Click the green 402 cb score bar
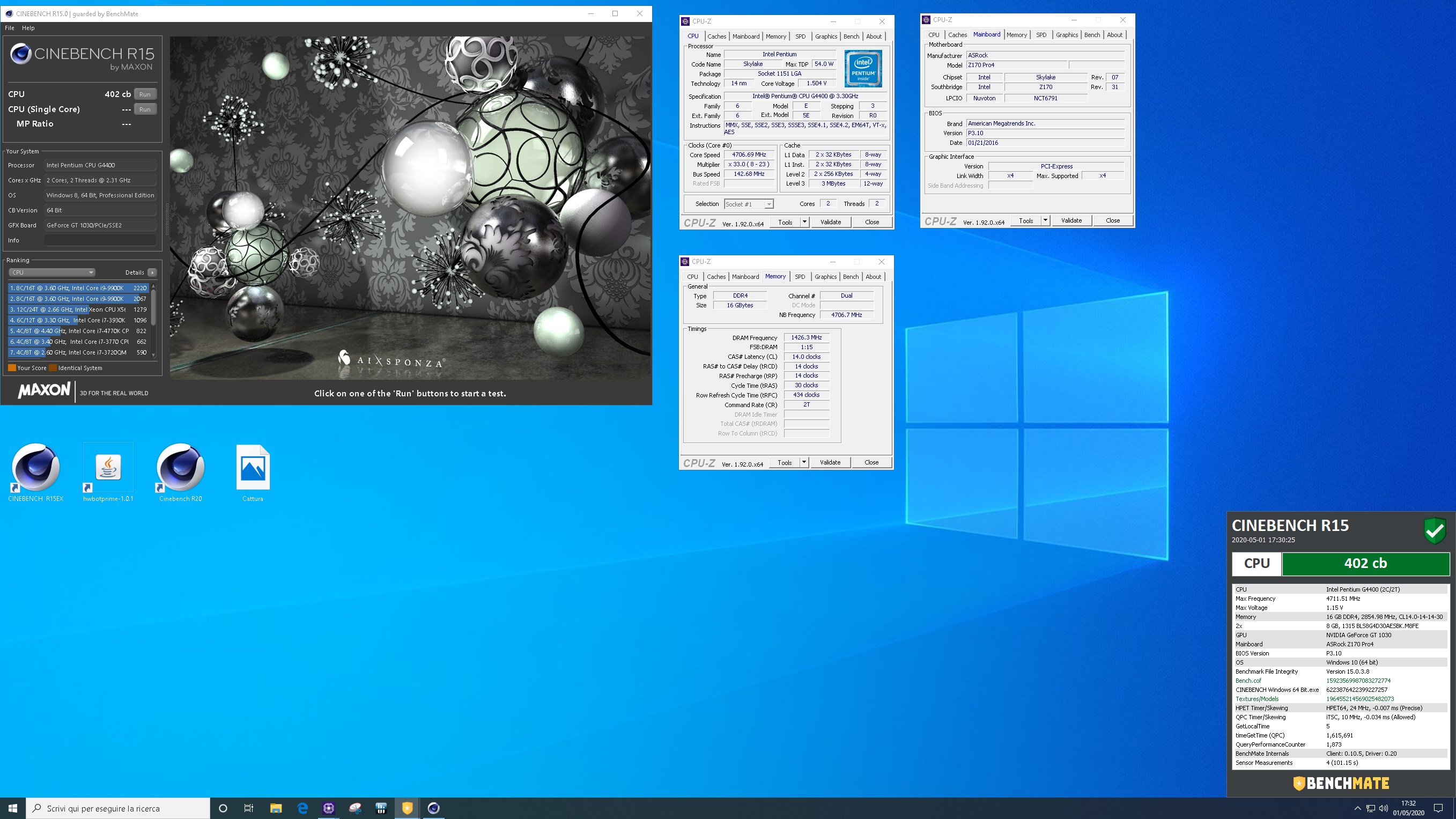 [1365, 564]
